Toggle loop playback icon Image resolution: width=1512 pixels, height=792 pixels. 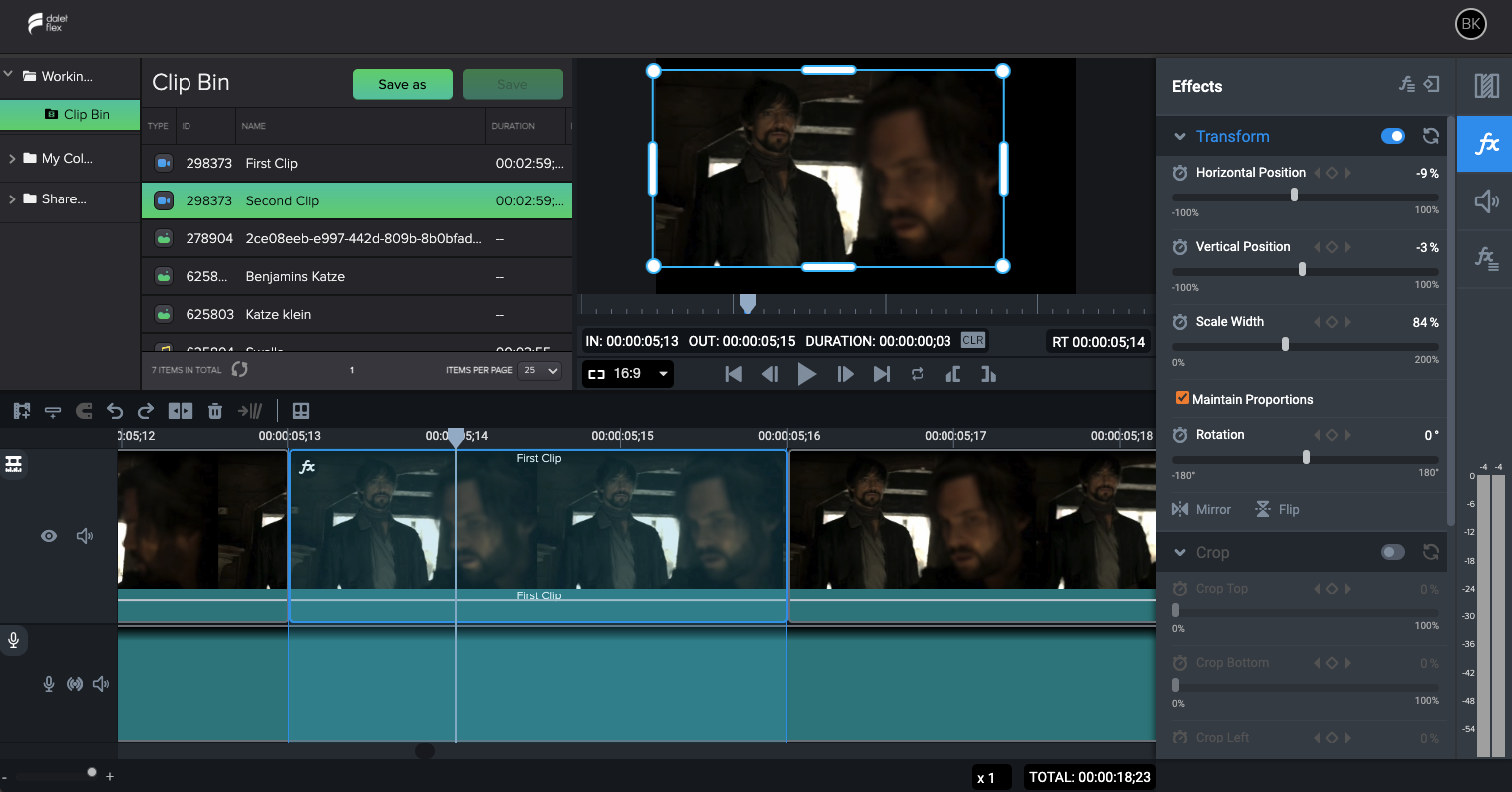point(917,374)
